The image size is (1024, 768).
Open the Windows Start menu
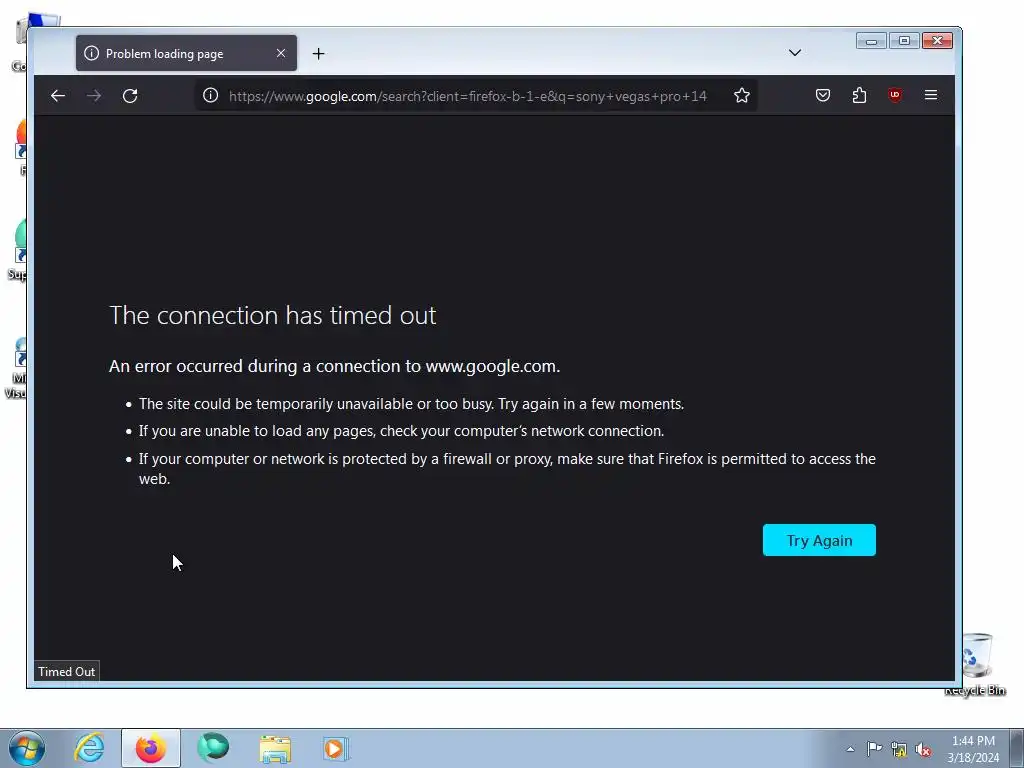[x=26, y=748]
